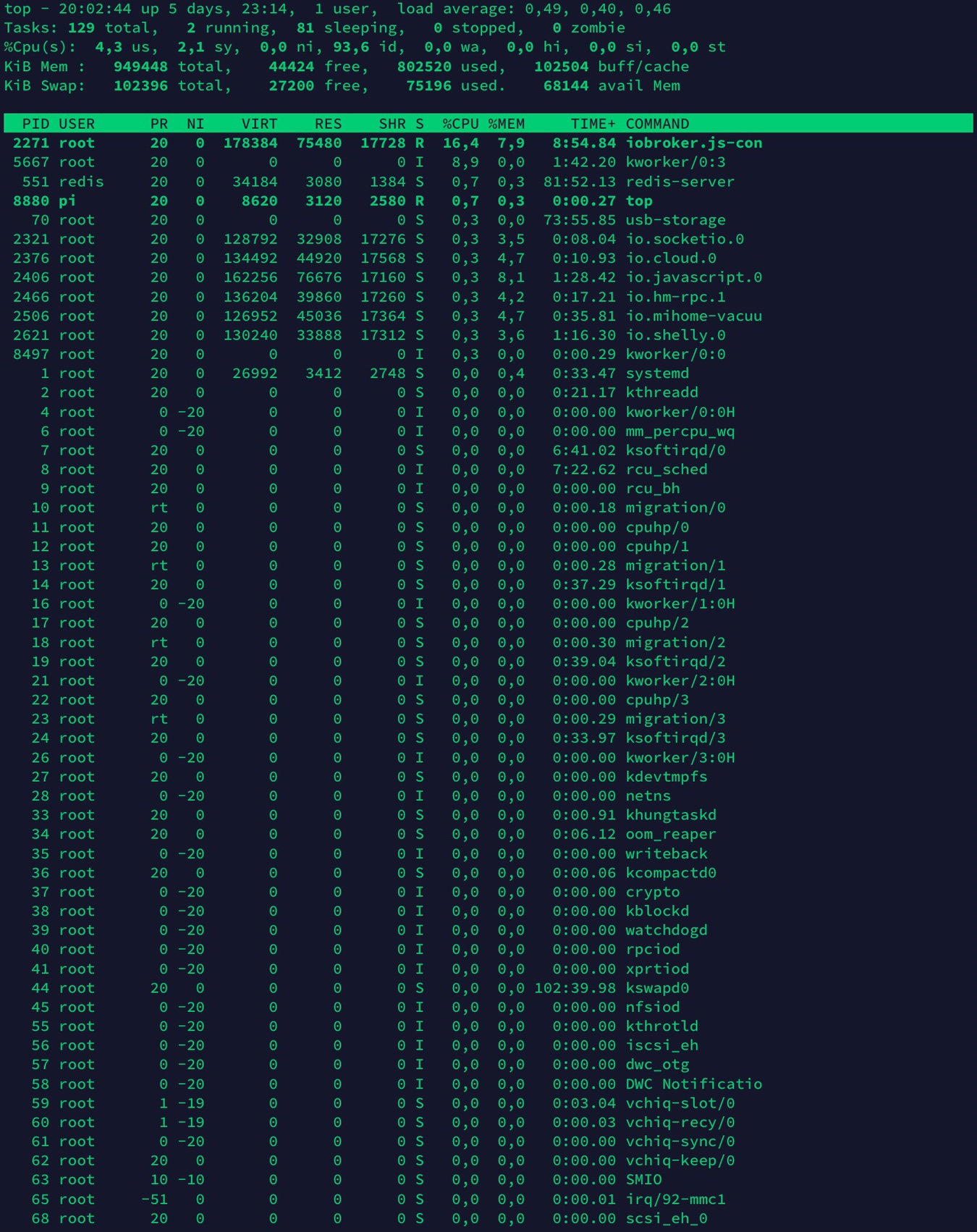Screen dimensions: 977x1232
Task: Select the 'cpuhp/2' command
Action: (657, 623)
